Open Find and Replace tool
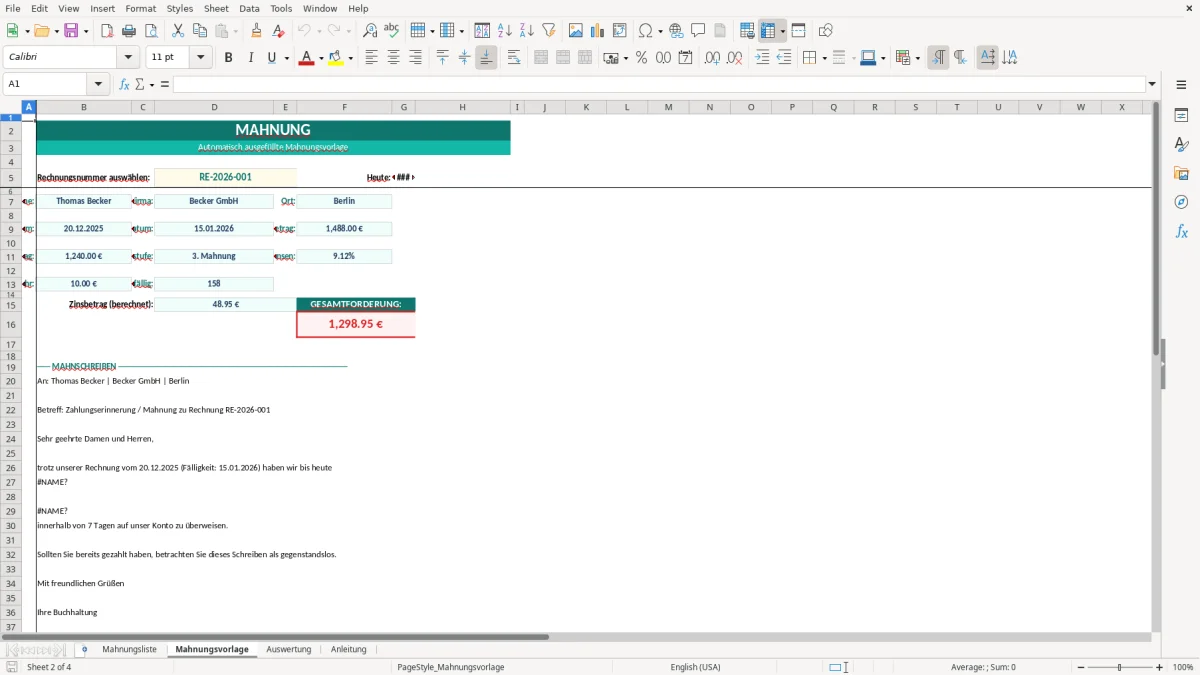This screenshot has width=1200, height=675. [x=370, y=31]
